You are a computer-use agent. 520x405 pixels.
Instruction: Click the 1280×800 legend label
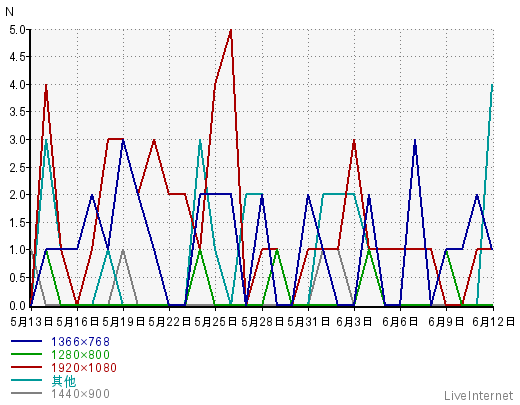[80, 355]
